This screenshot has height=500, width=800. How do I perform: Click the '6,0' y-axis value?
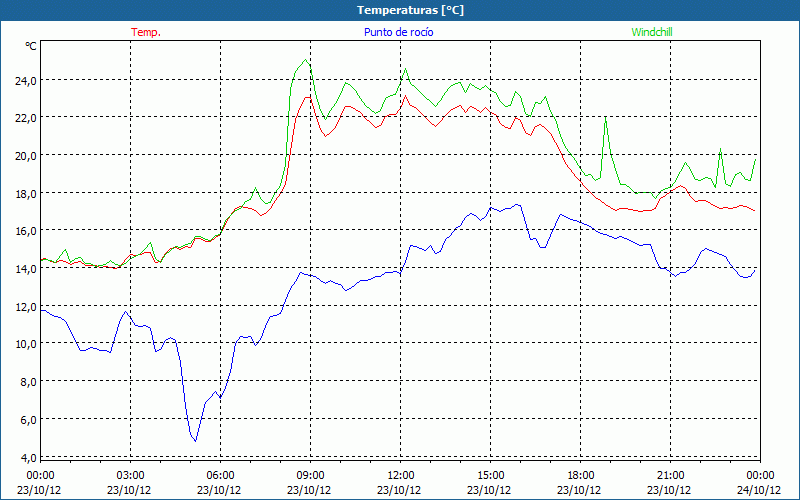click(30, 419)
